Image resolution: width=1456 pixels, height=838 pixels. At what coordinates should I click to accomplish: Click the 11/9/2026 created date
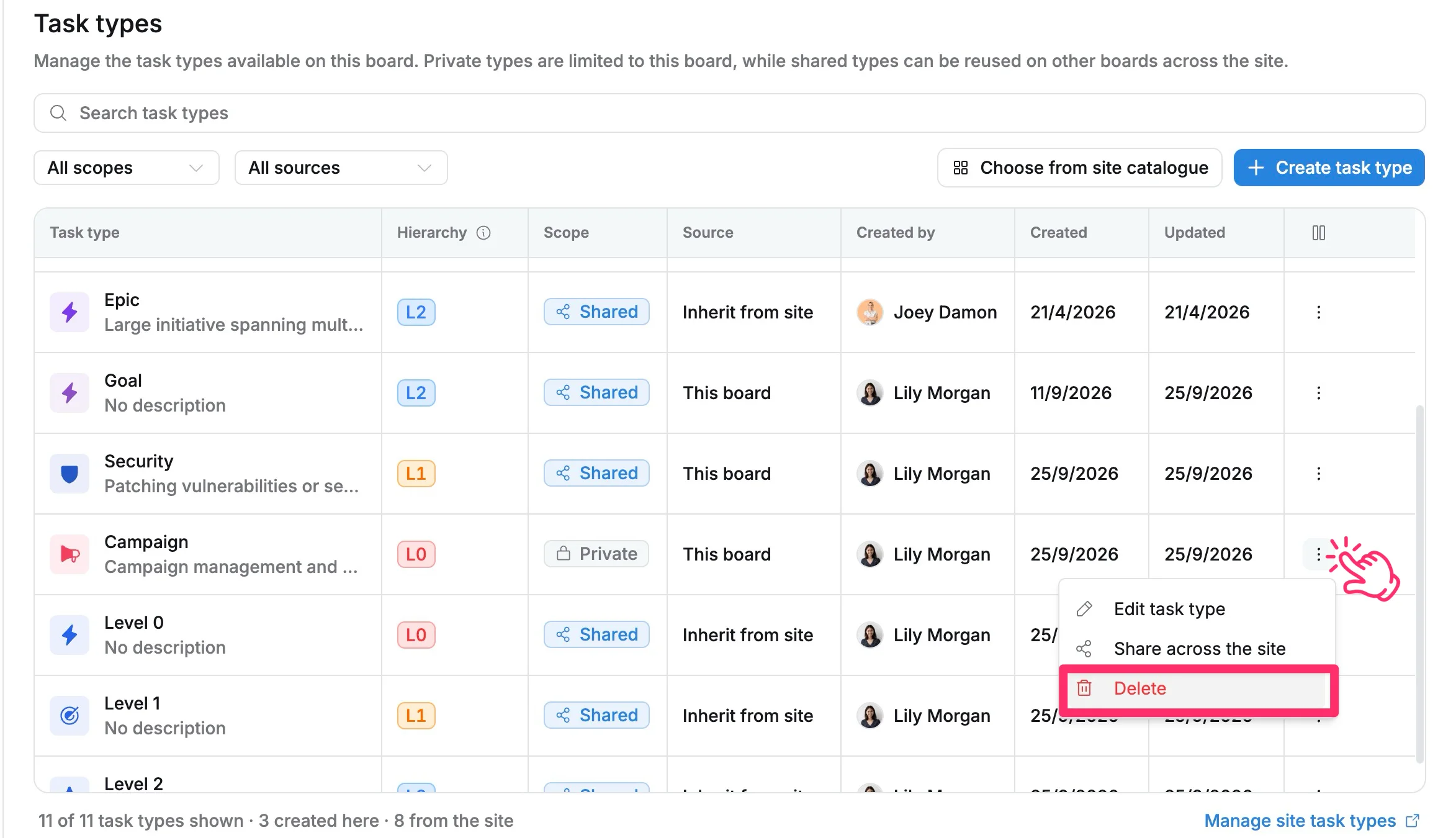[x=1071, y=393]
